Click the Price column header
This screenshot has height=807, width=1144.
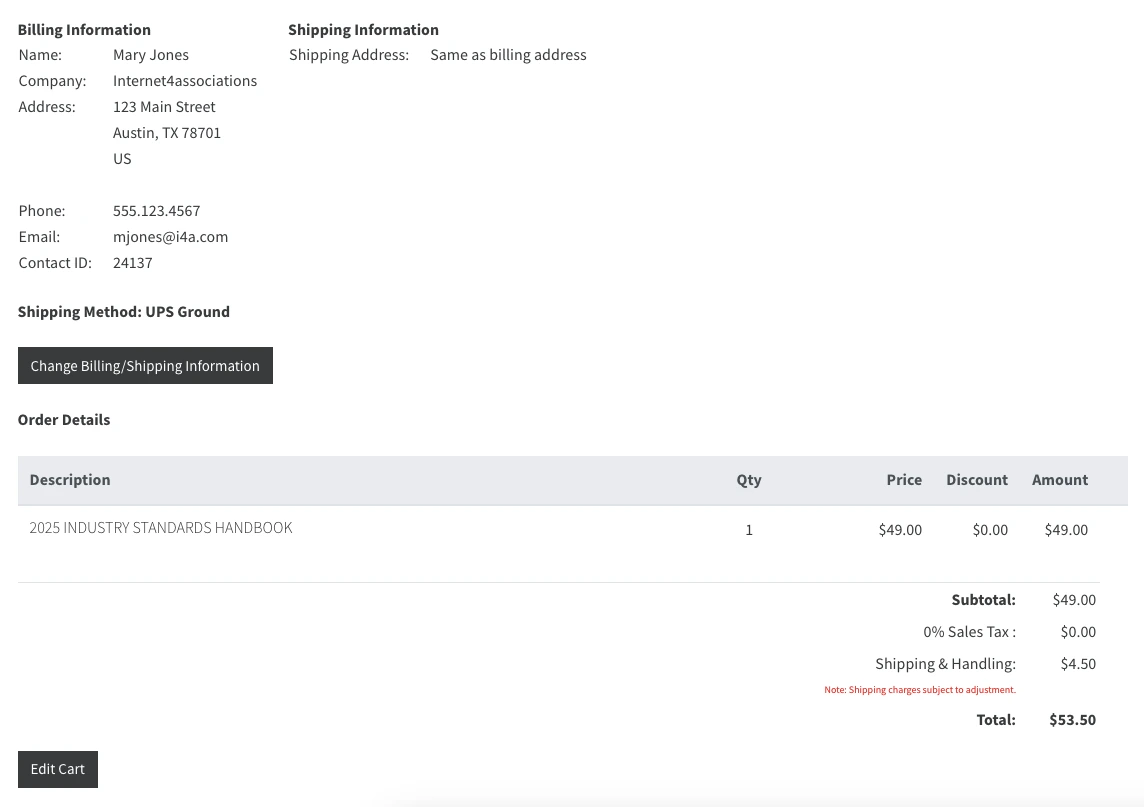(903, 480)
